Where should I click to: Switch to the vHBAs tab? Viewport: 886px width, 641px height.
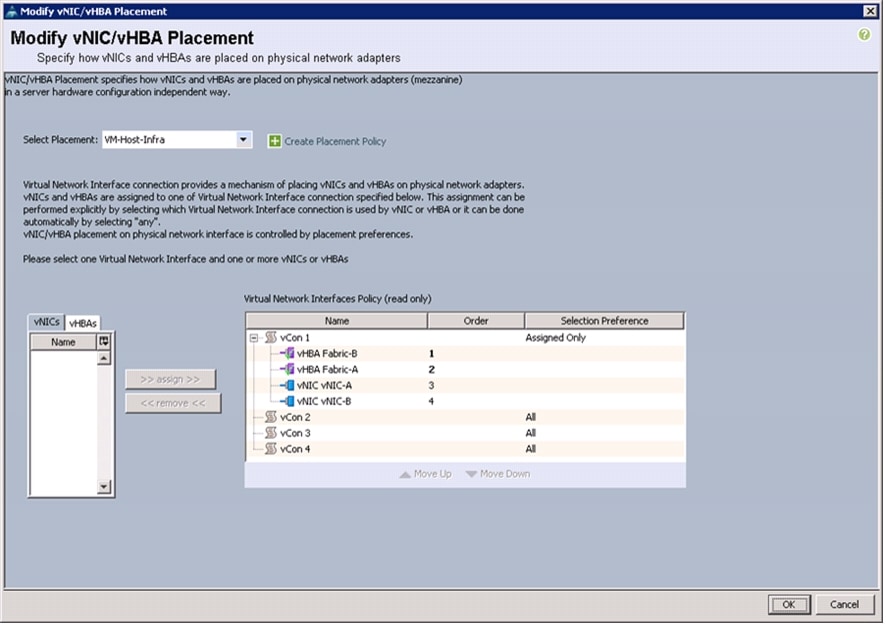(x=82, y=323)
